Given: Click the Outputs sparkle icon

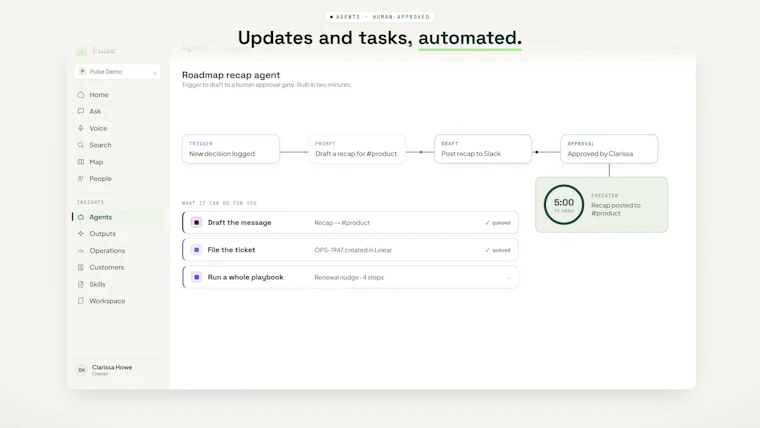Looking at the screenshot, I should tap(80, 234).
